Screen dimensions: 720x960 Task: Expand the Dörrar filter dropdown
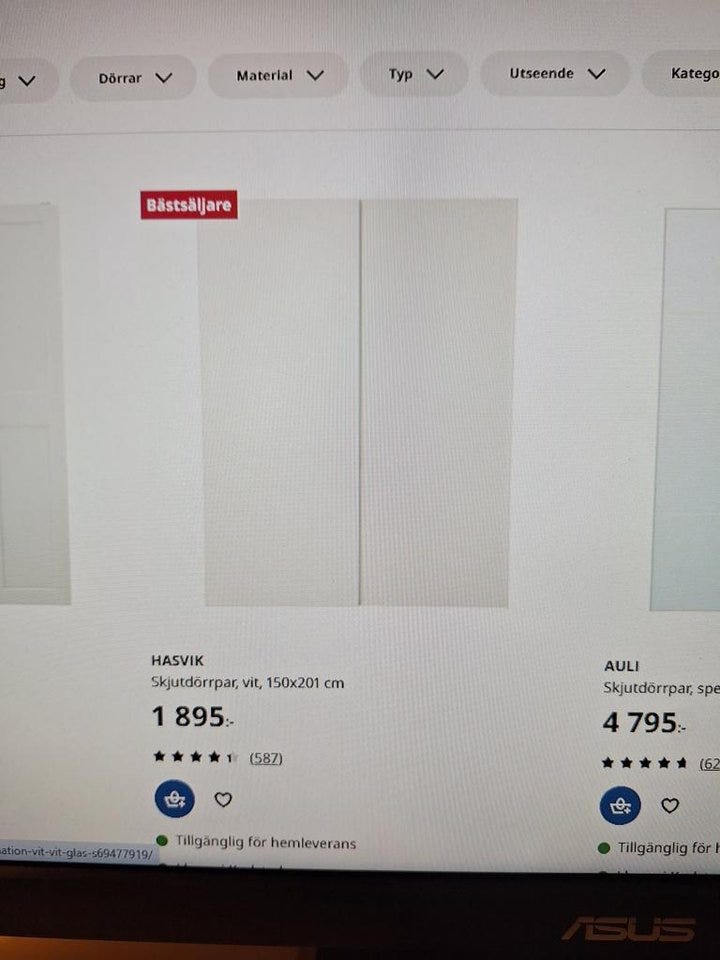point(133,78)
